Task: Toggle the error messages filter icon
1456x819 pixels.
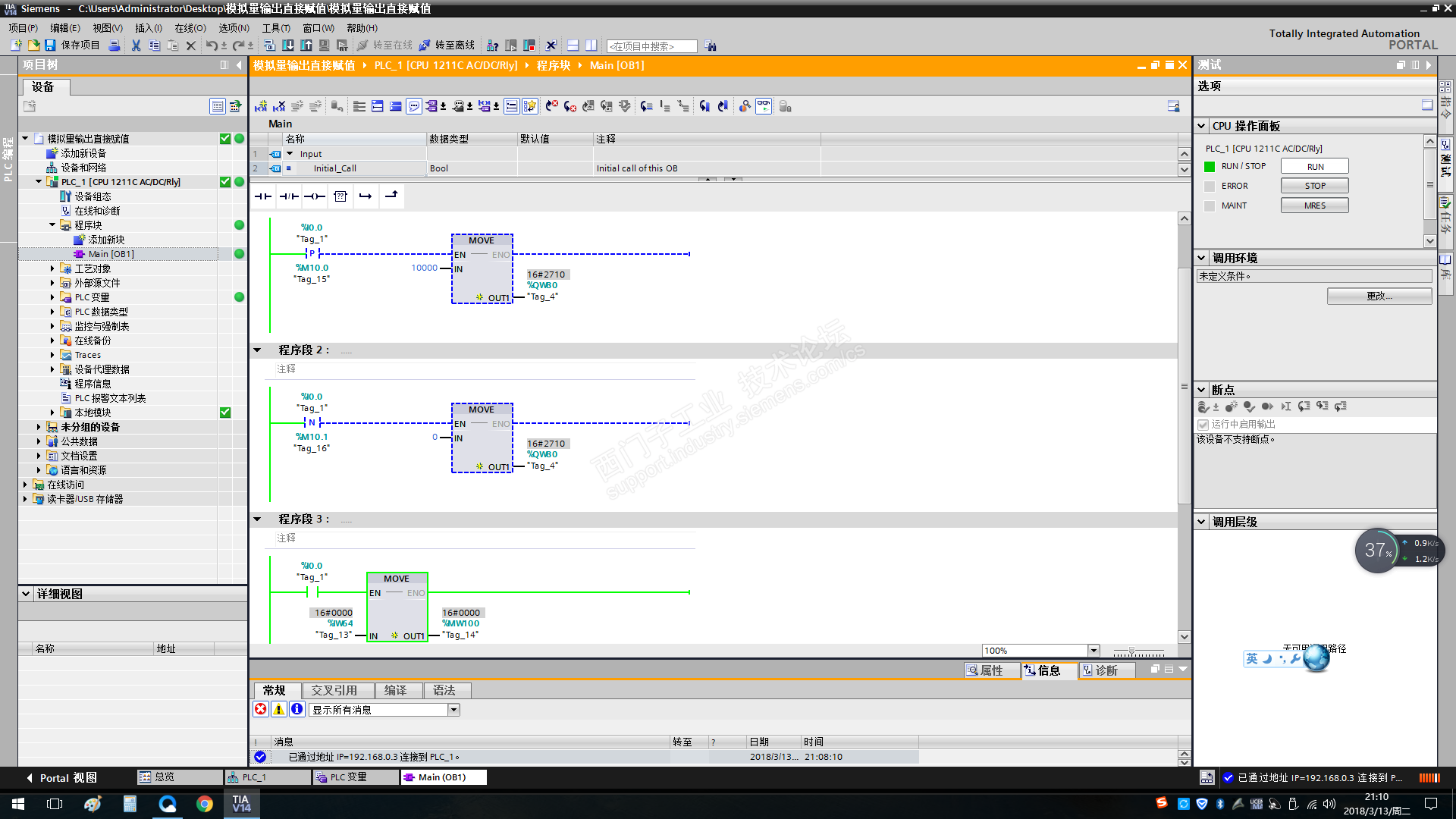Action: pos(261,709)
